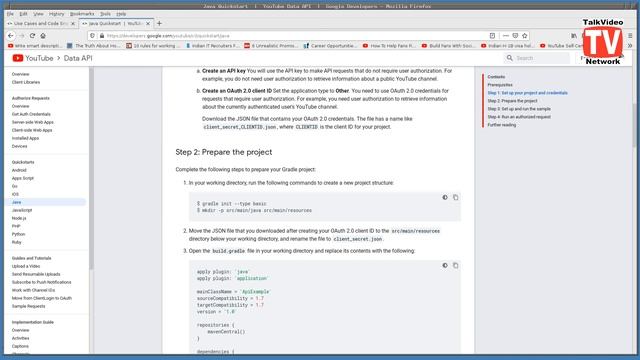
Task: Open 'Build Fans With Soci...' bookmark
Action: pyautogui.click(x=448, y=46)
